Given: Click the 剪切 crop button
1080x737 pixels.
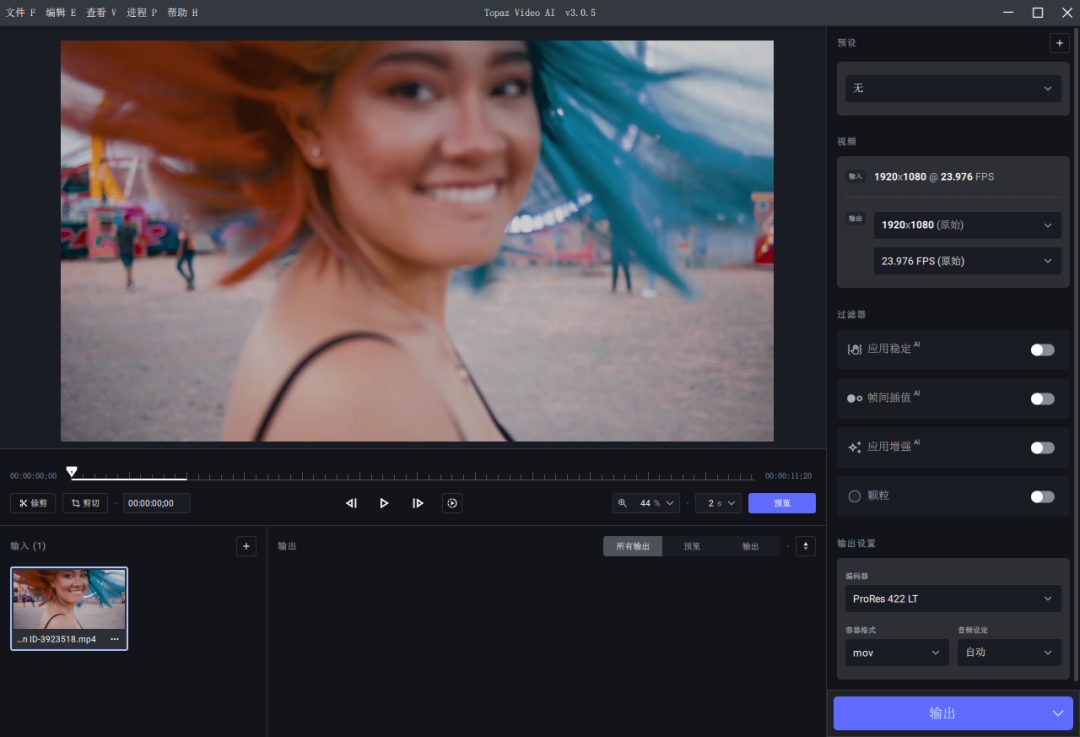Looking at the screenshot, I should [85, 503].
